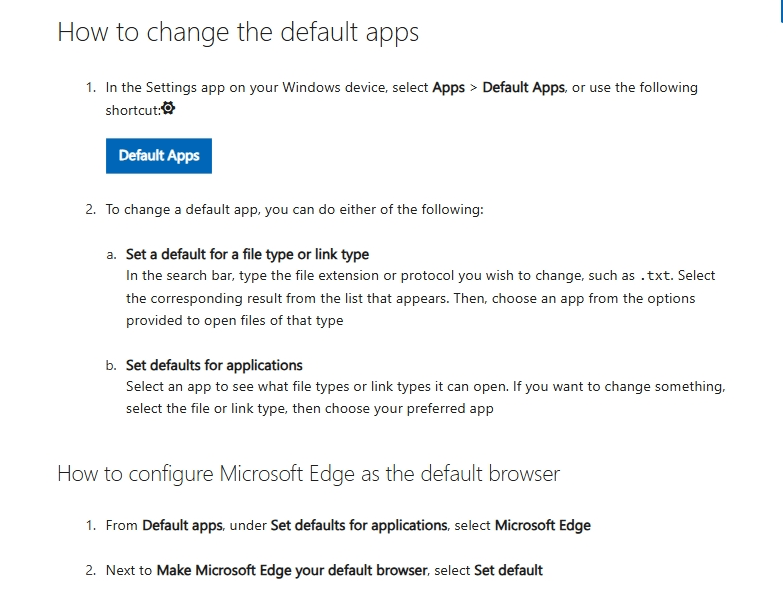Click bold "Set default" in the final step

pos(508,570)
